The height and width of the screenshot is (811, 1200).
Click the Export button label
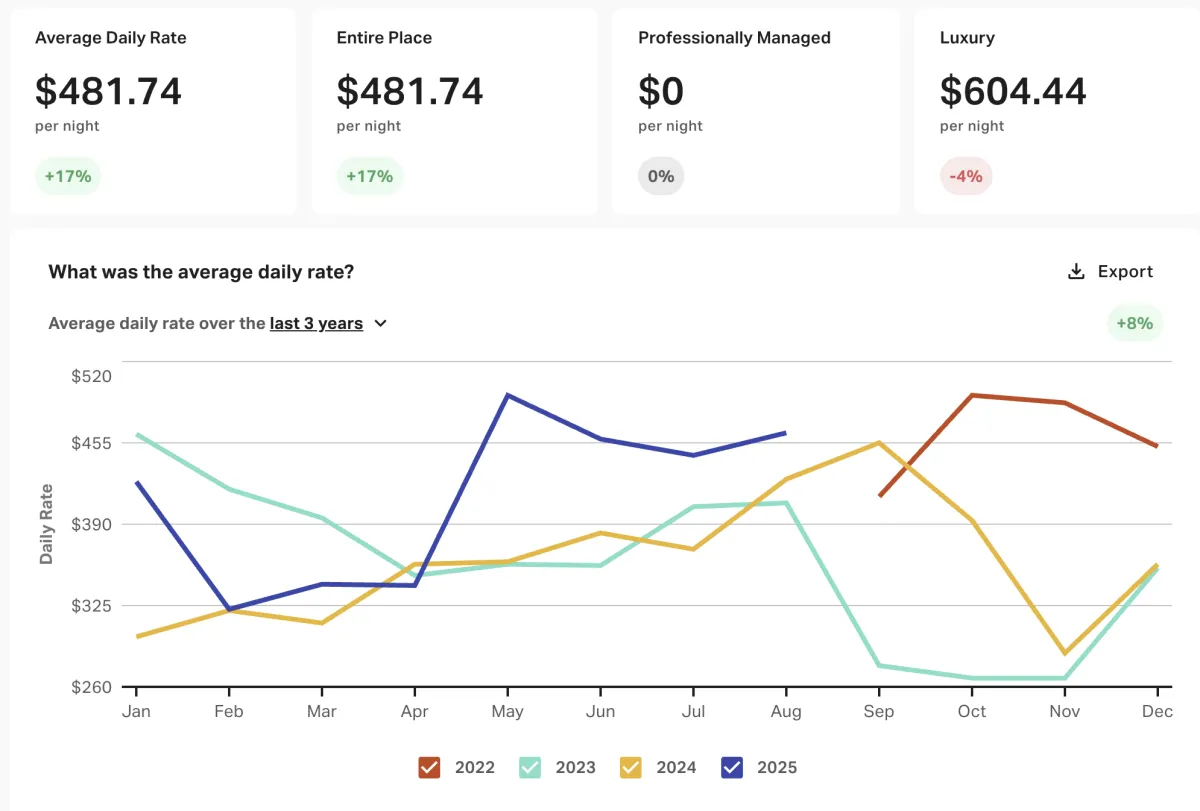[1125, 272]
